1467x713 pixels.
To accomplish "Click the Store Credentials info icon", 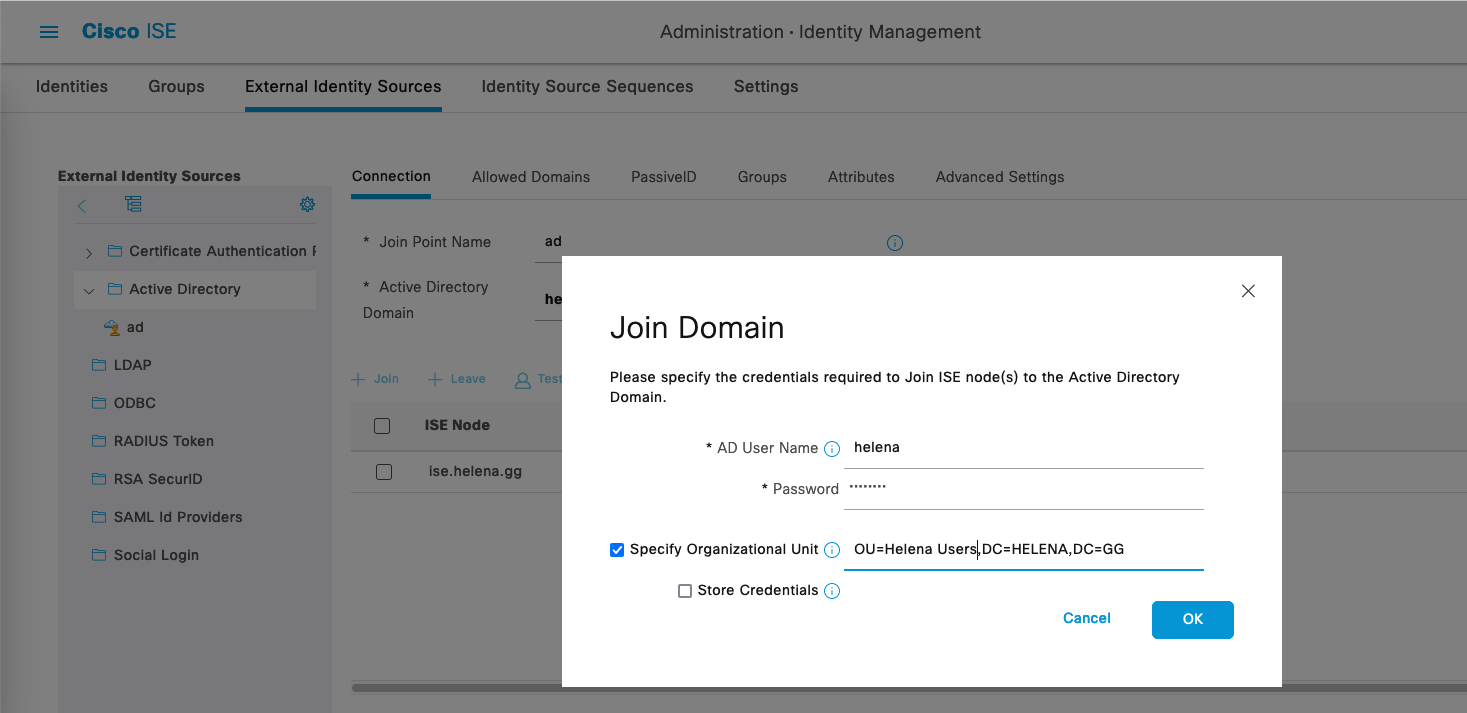I will pyautogui.click(x=831, y=591).
